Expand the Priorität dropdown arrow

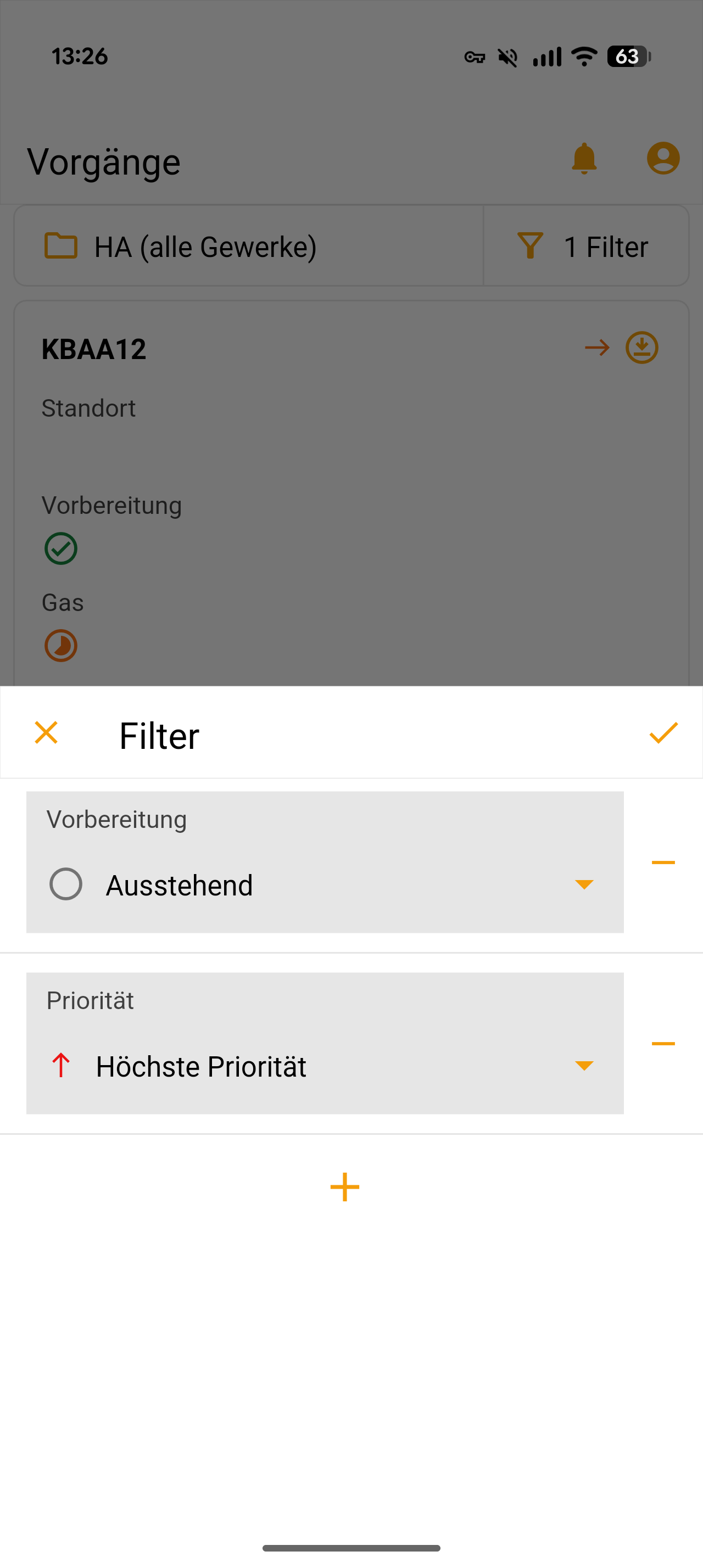tap(584, 1065)
